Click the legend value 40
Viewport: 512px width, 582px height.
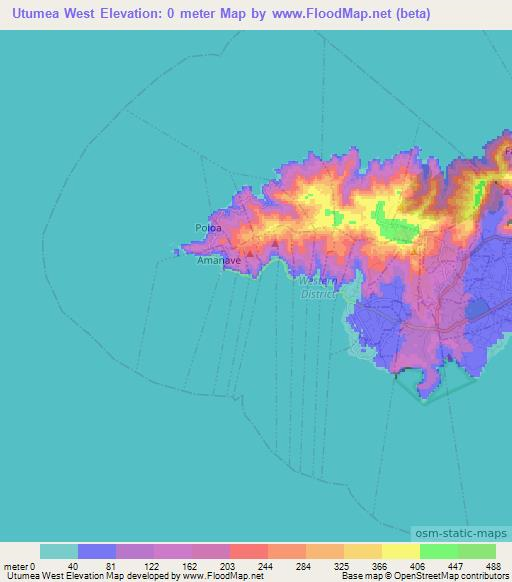coord(73,567)
